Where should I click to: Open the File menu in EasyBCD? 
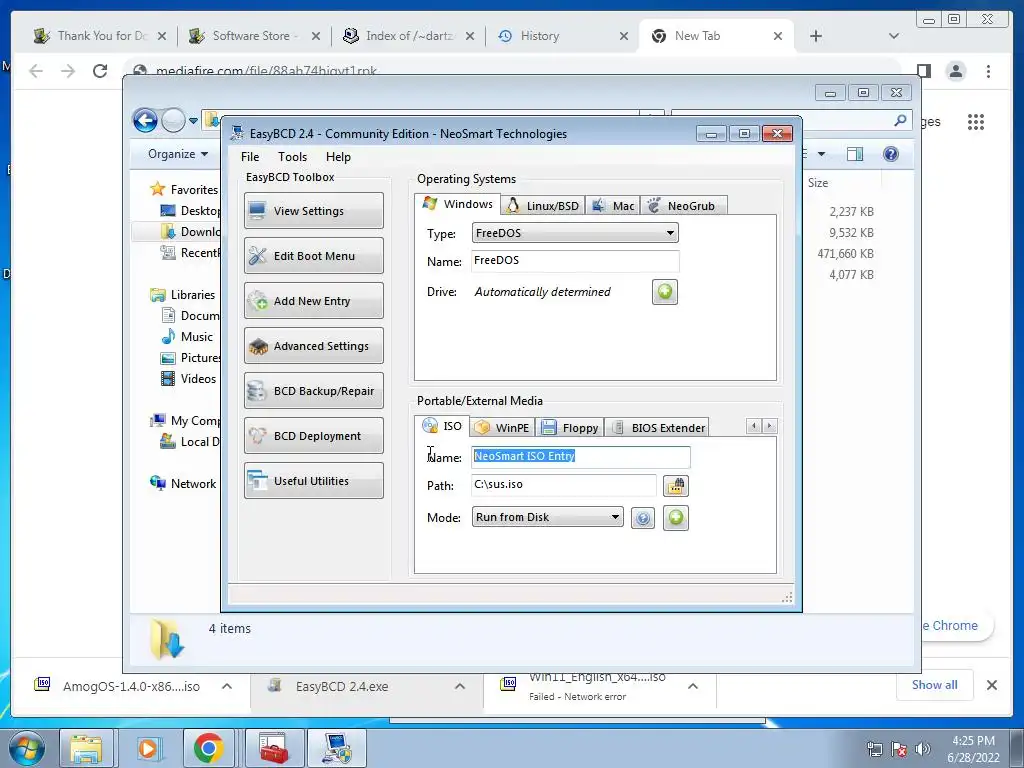[x=249, y=157]
